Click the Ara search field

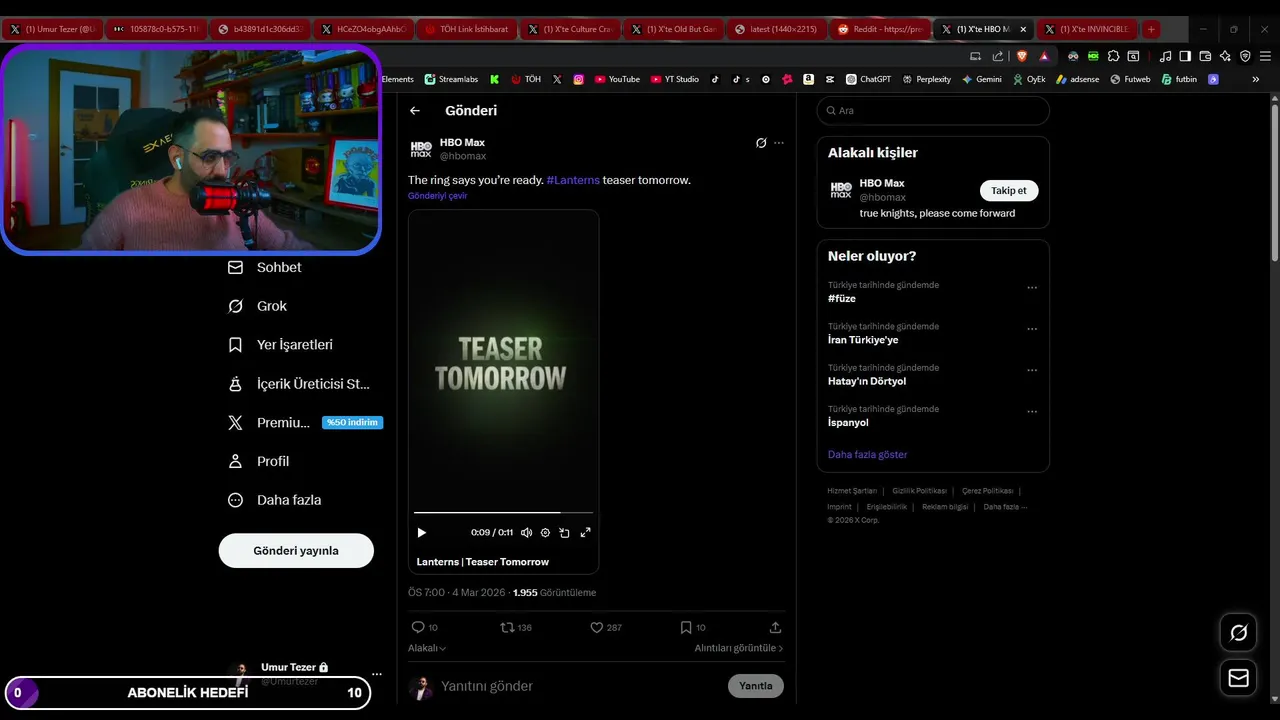(x=933, y=111)
